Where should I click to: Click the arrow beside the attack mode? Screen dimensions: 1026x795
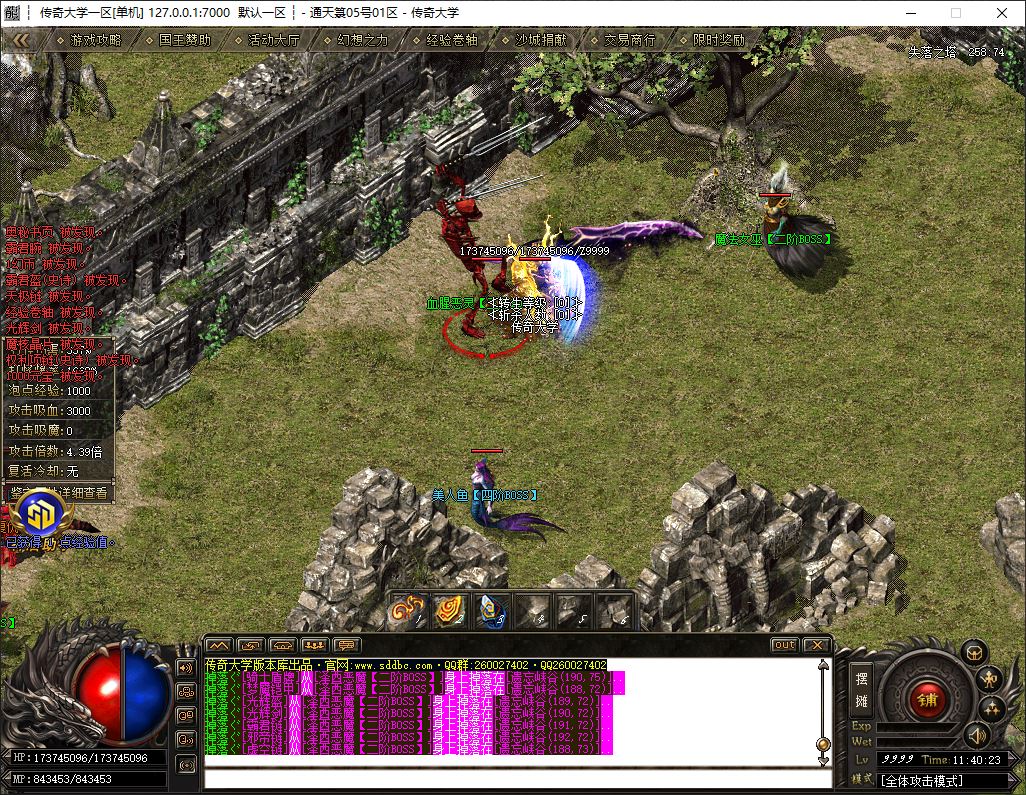tap(1012, 781)
